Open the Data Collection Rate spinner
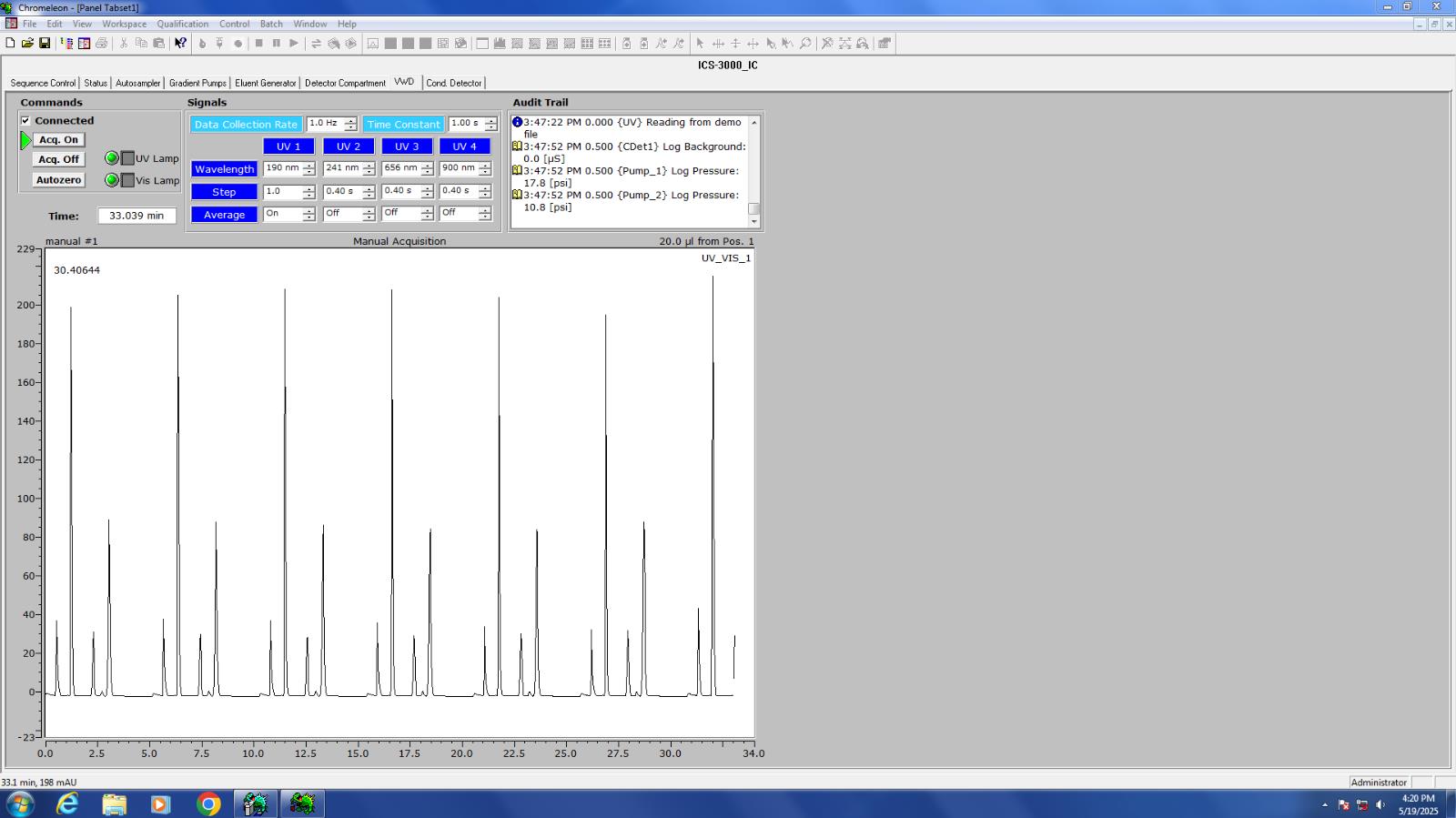The width and height of the screenshot is (1456, 818). click(x=350, y=124)
